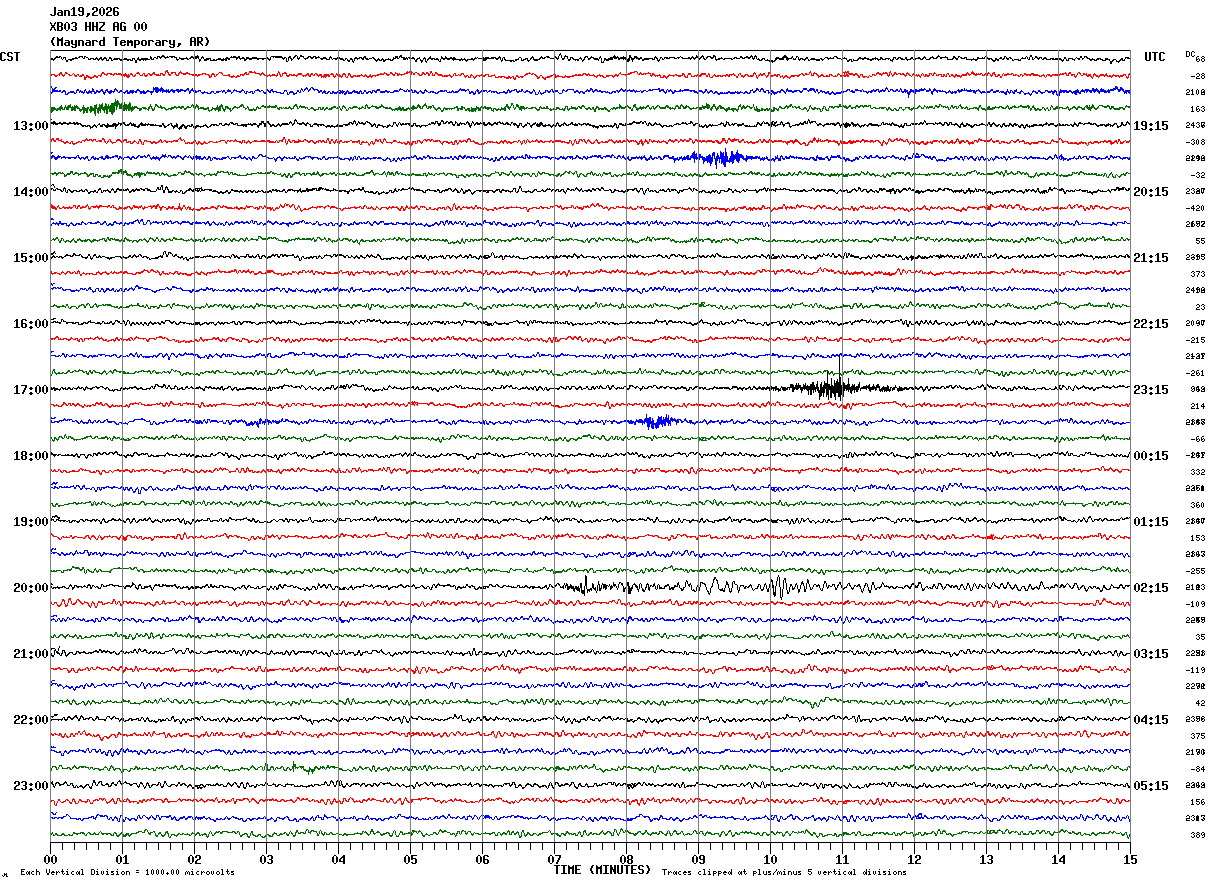Click the 19:15 UTC time label
The image size is (1210, 886).
(x=1151, y=126)
